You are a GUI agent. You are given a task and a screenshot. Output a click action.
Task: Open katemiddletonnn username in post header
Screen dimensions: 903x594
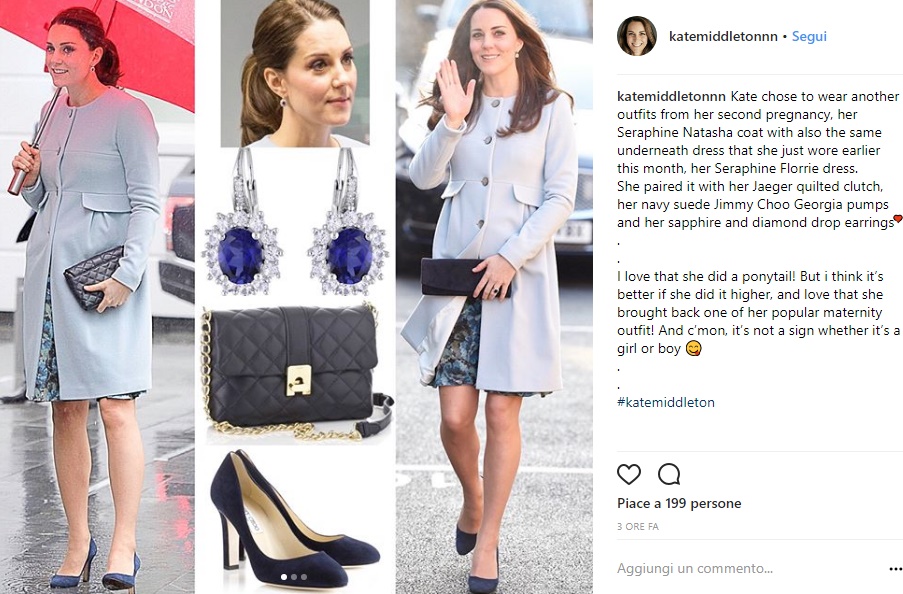(x=723, y=36)
